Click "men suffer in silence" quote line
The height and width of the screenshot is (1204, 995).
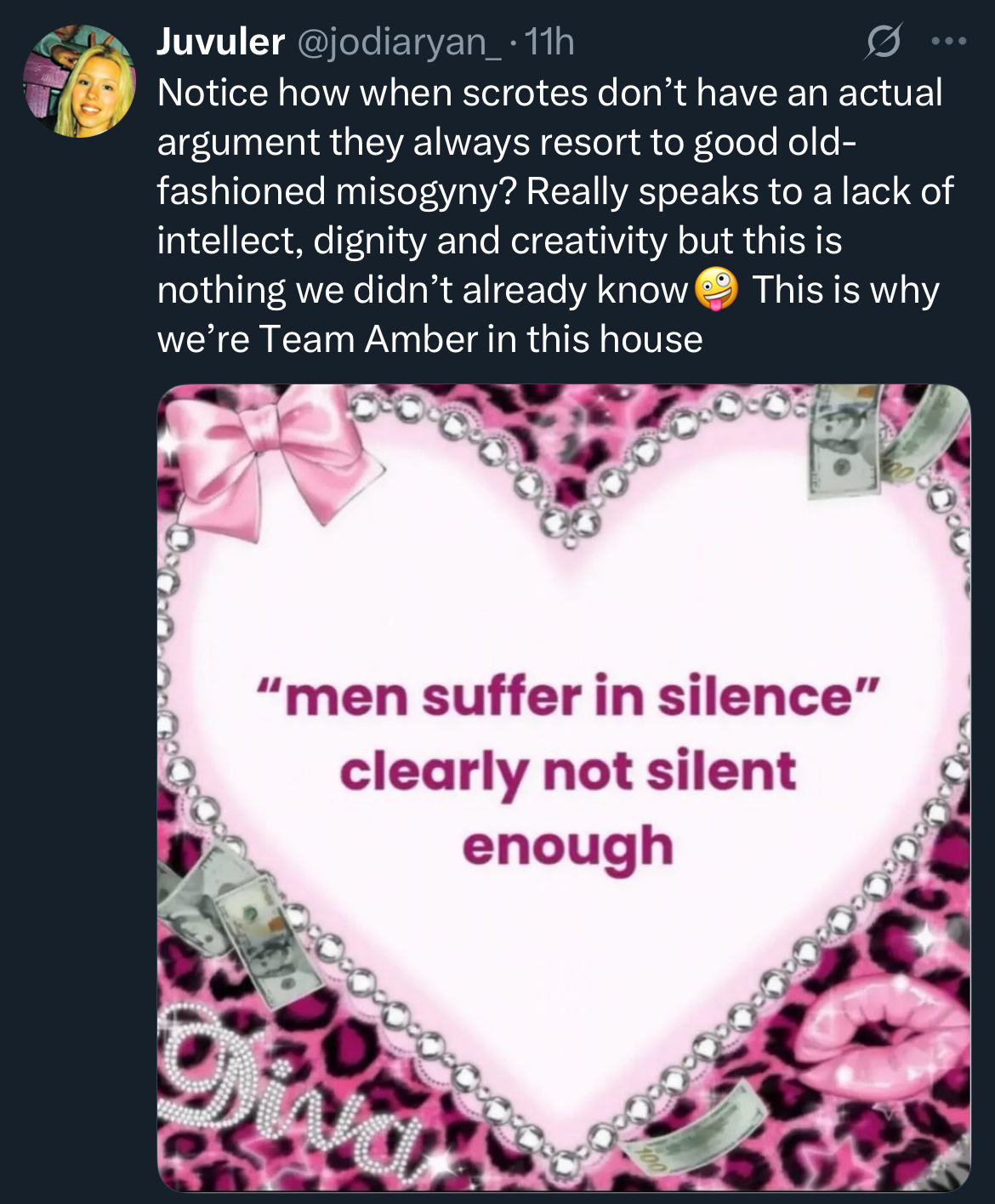tap(568, 696)
